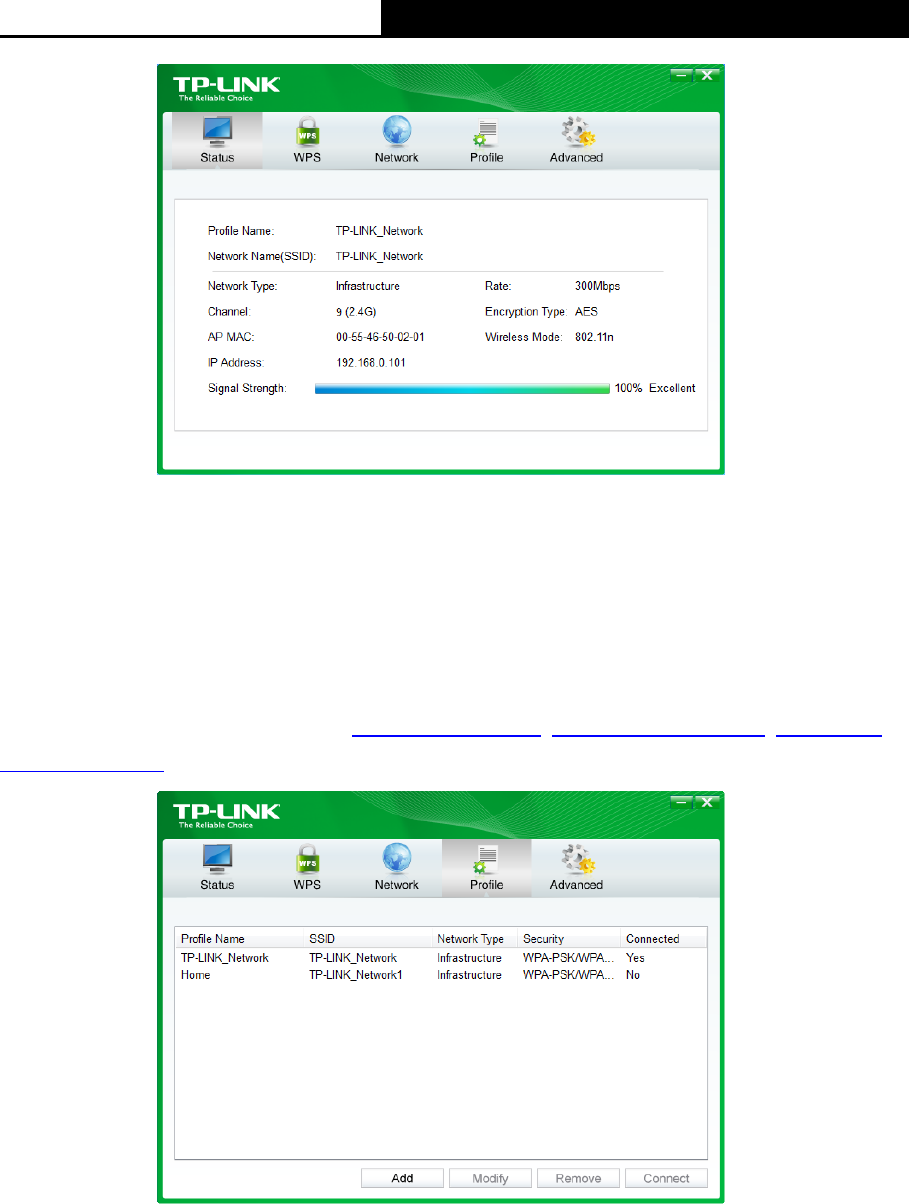Close the upper Status window
Screen dimensions: 909x1204
pos(706,76)
